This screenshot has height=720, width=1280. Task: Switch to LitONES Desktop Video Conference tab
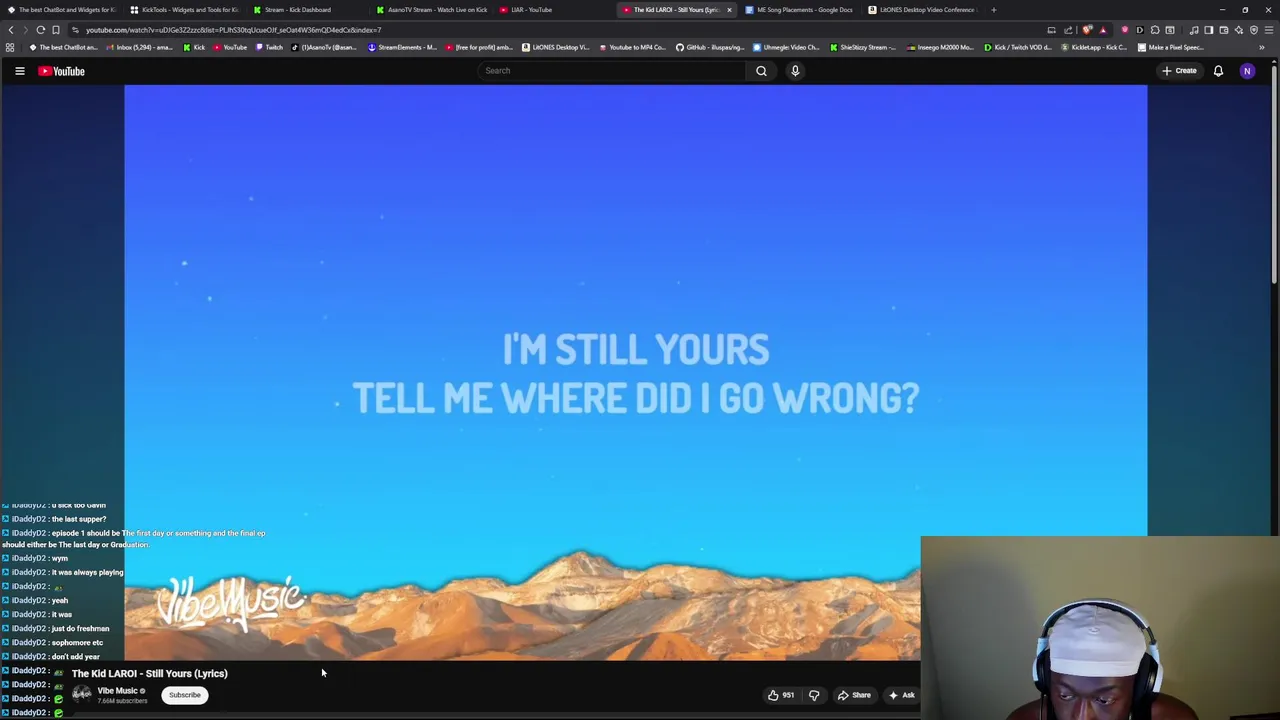[921, 10]
